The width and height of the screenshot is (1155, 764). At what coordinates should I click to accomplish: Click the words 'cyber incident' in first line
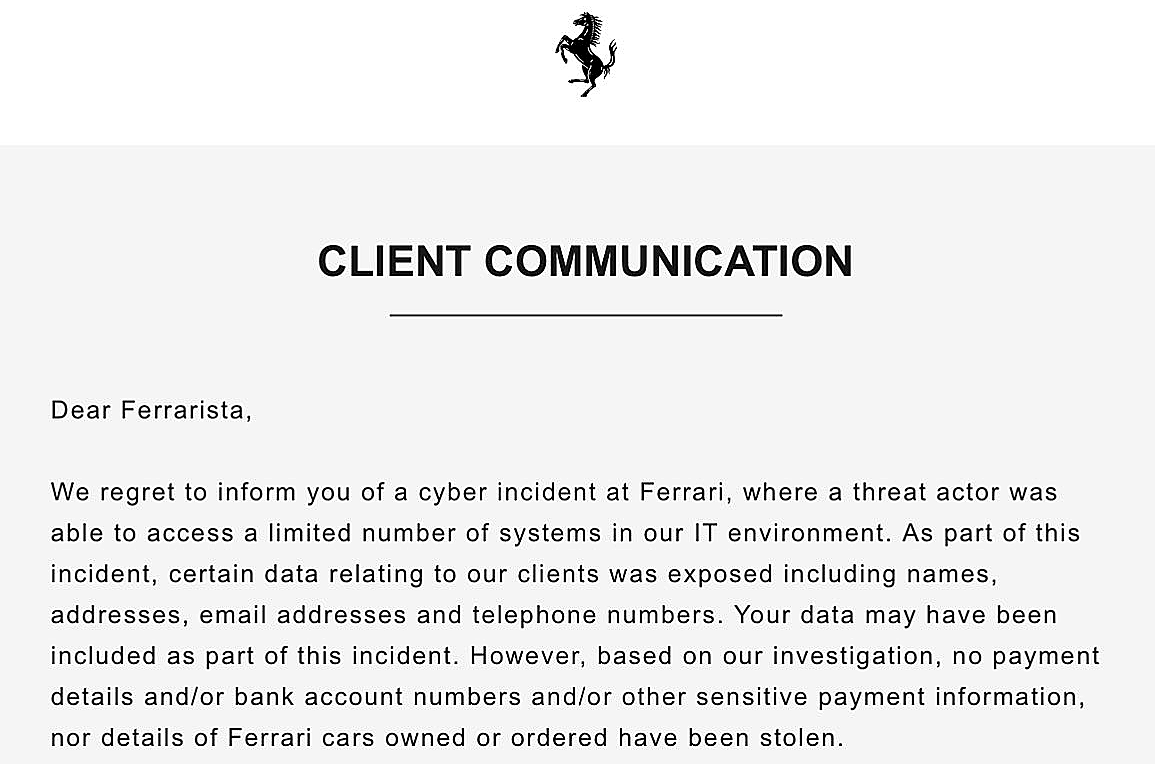[507, 492]
